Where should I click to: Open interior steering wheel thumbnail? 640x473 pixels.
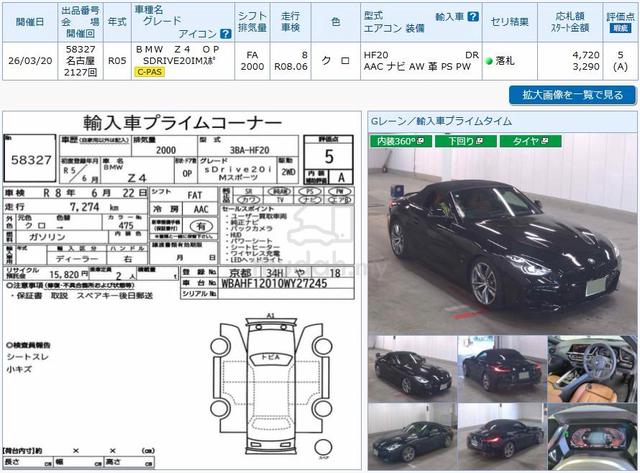tap(592, 369)
